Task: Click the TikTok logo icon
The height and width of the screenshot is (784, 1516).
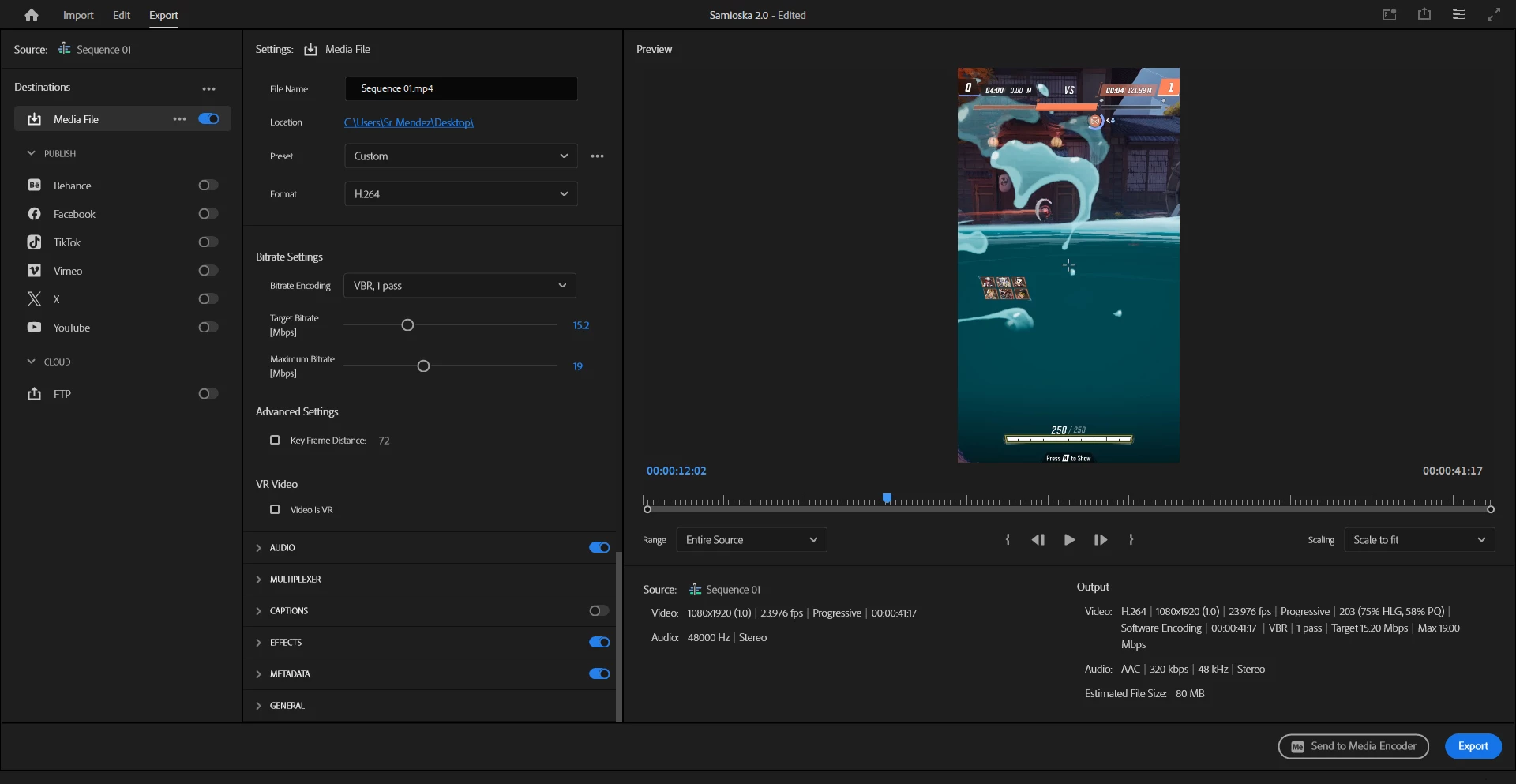Action: tap(34, 242)
